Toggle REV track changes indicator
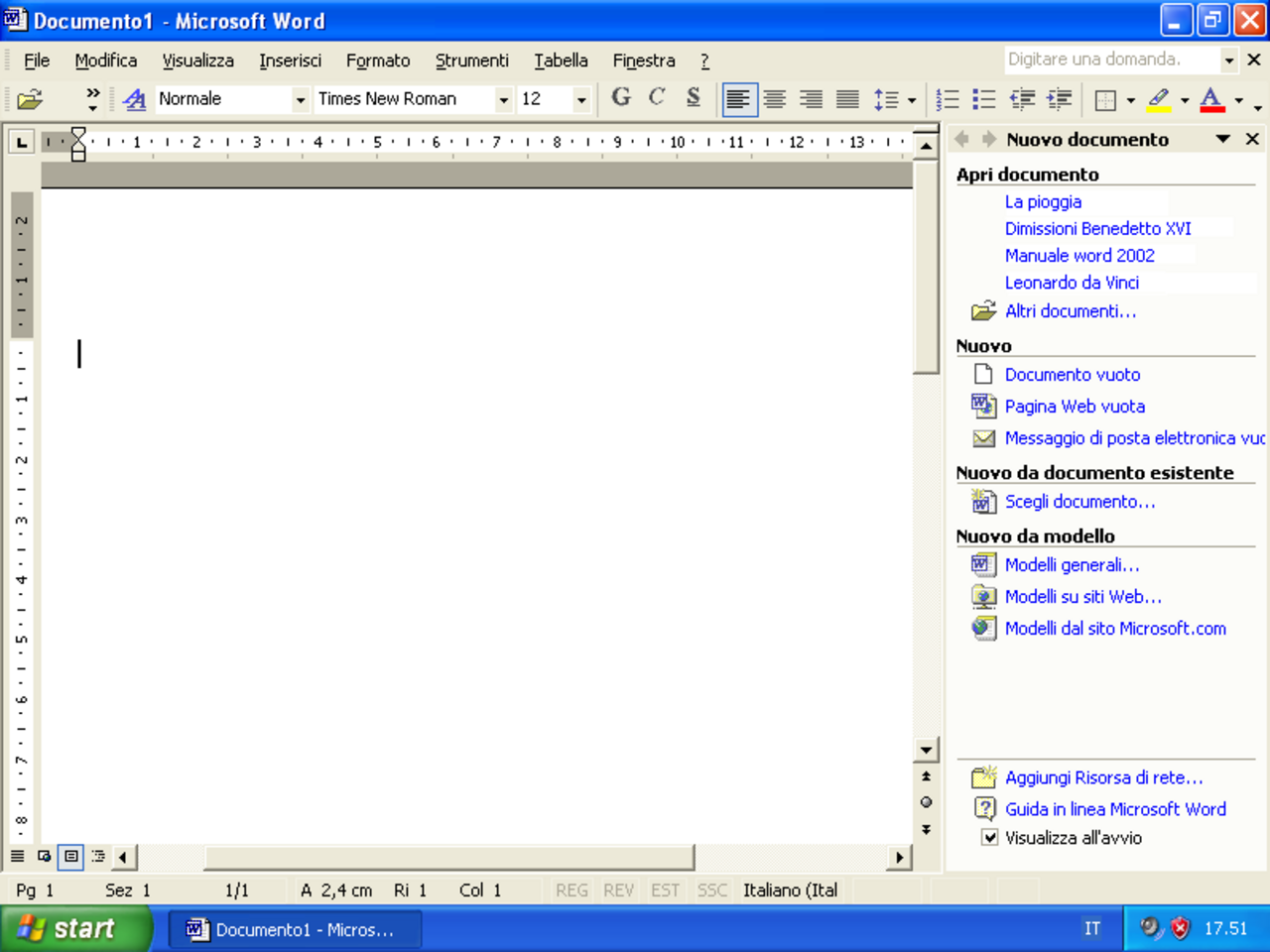 [x=618, y=891]
